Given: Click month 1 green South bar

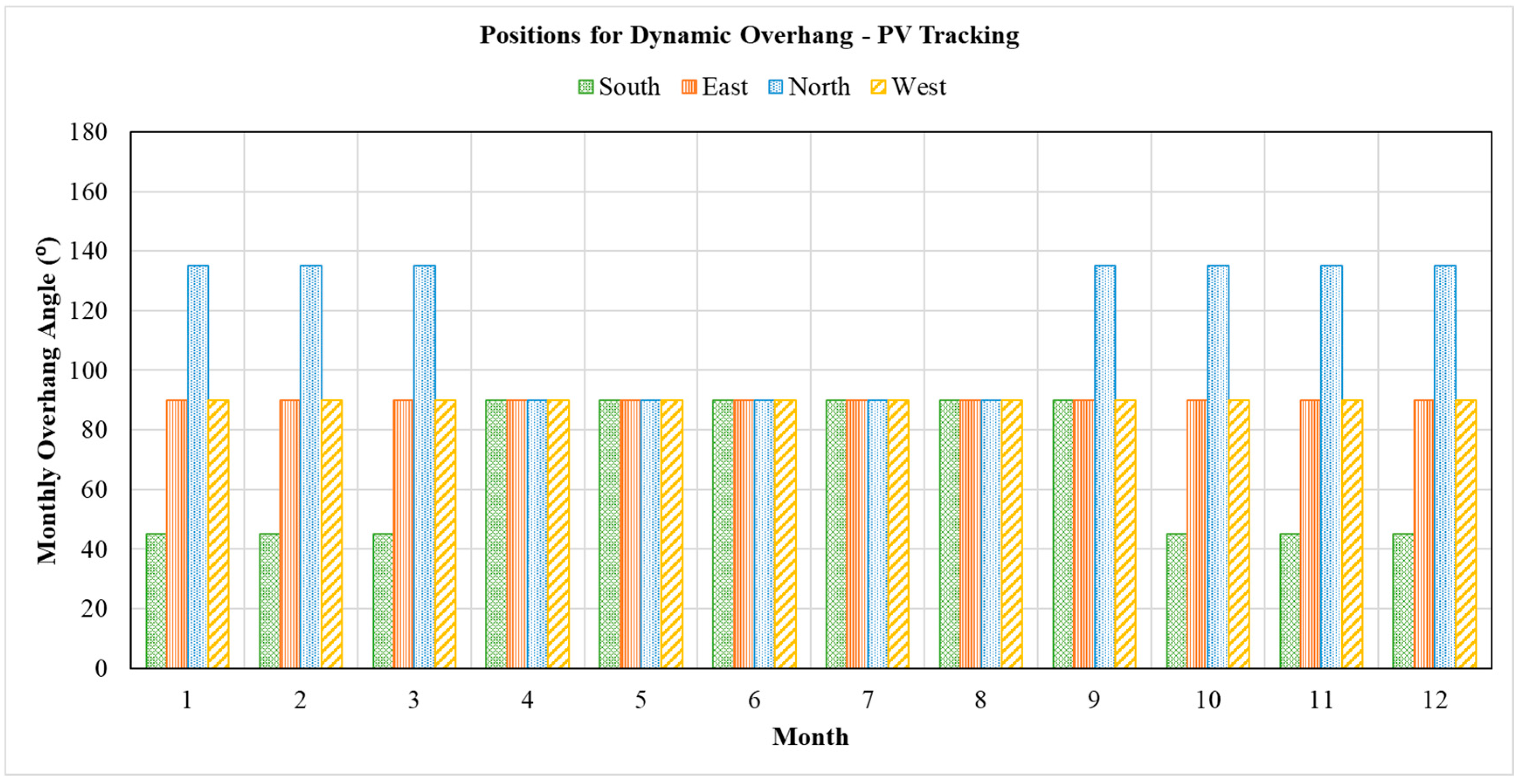Looking at the screenshot, I should point(156,600).
